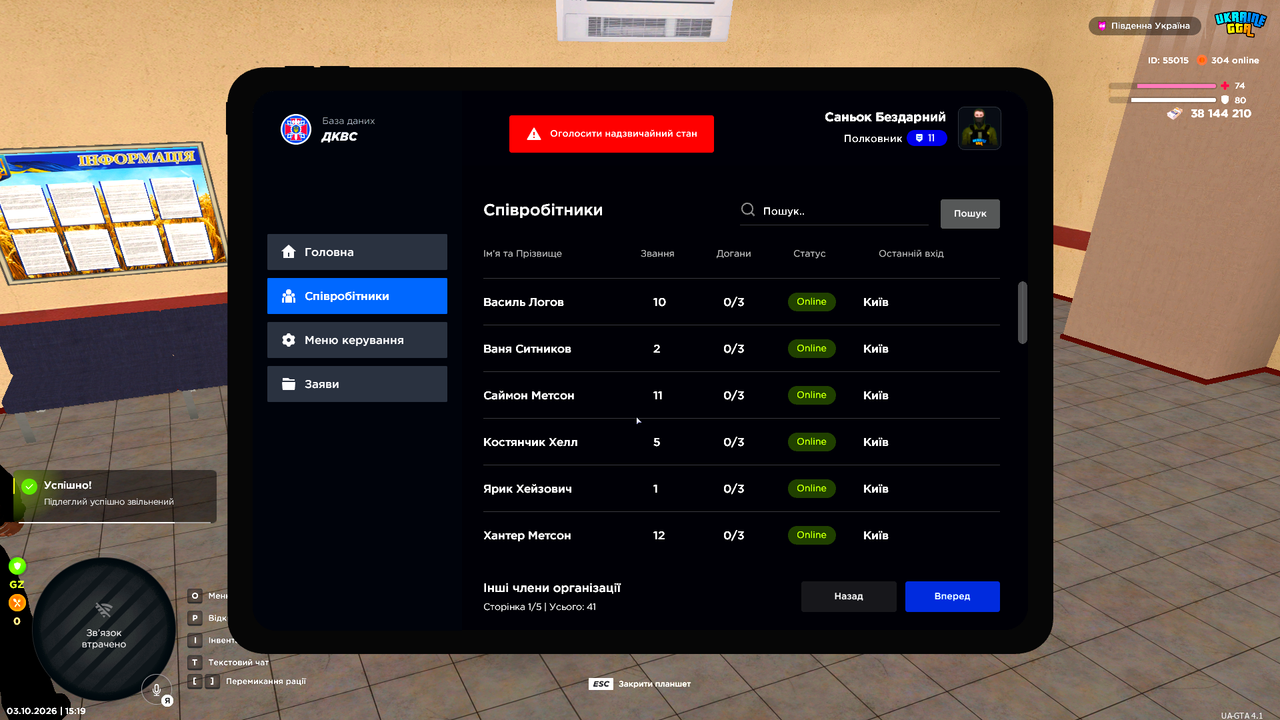The width and height of the screenshot is (1280, 720).
Task: Go to the next page with Вперед
Action: pyautogui.click(x=952, y=596)
